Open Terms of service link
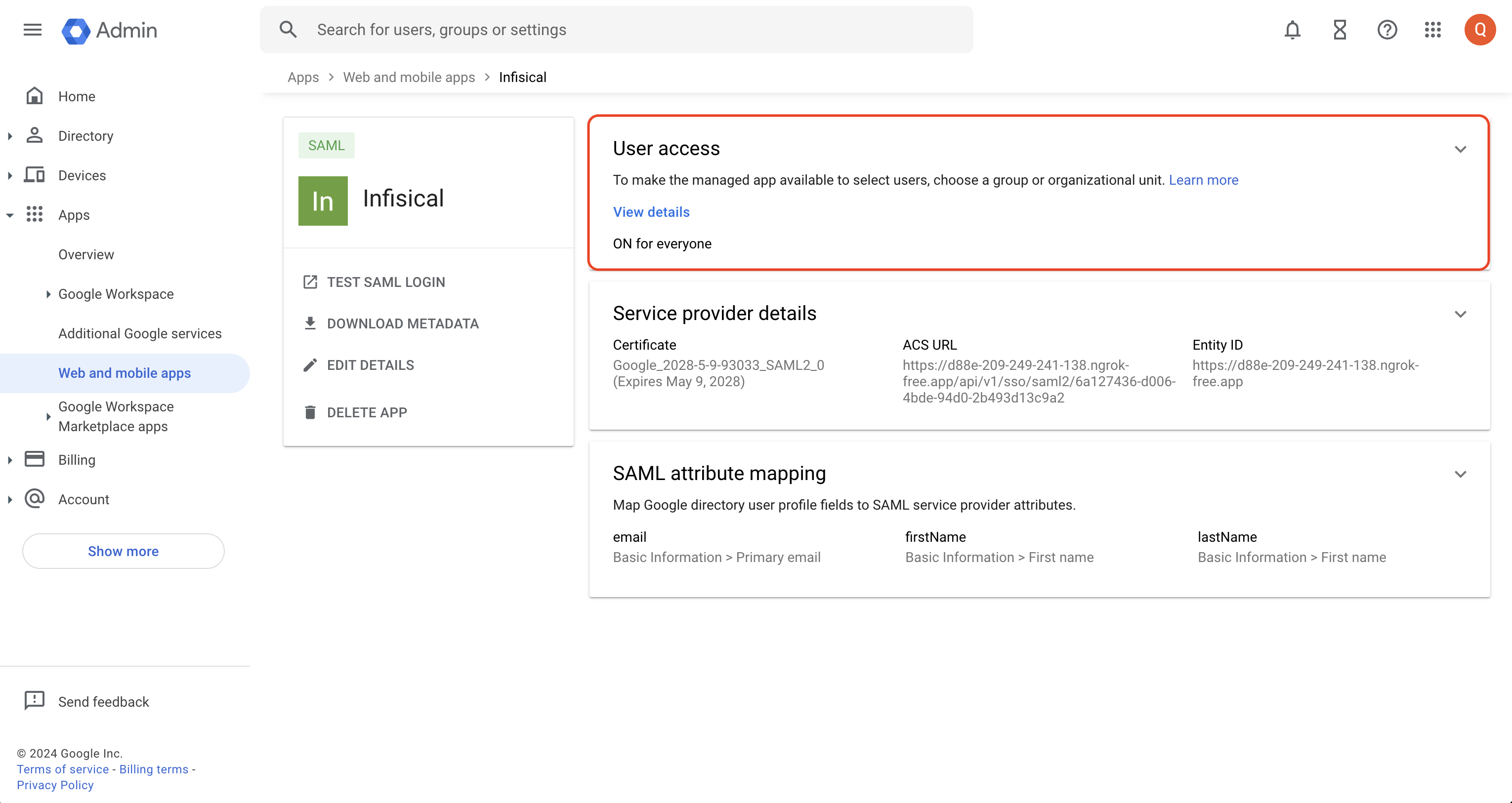1512x803 pixels. tap(63, 769)
